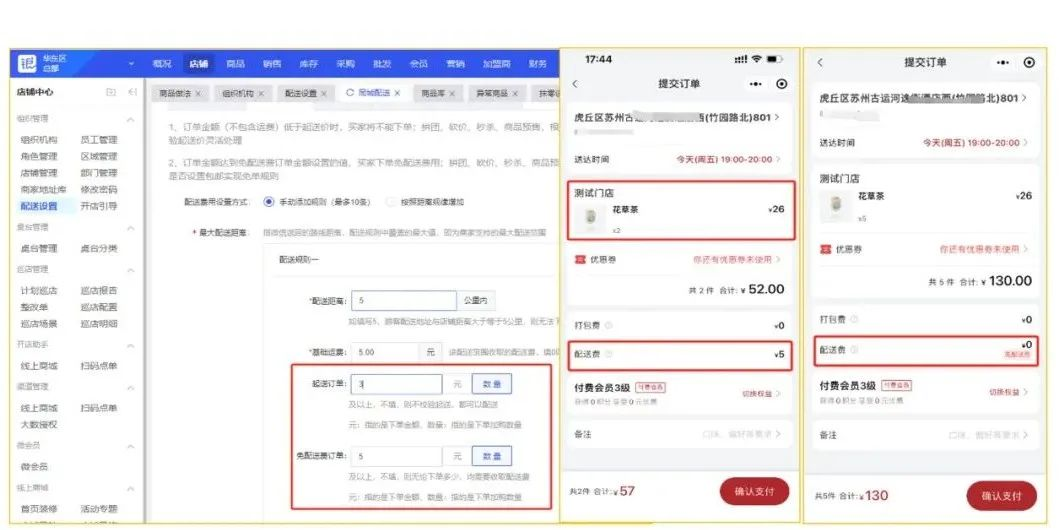Tap the 优惠券 coupon icon in left phone

coord(579,259)
